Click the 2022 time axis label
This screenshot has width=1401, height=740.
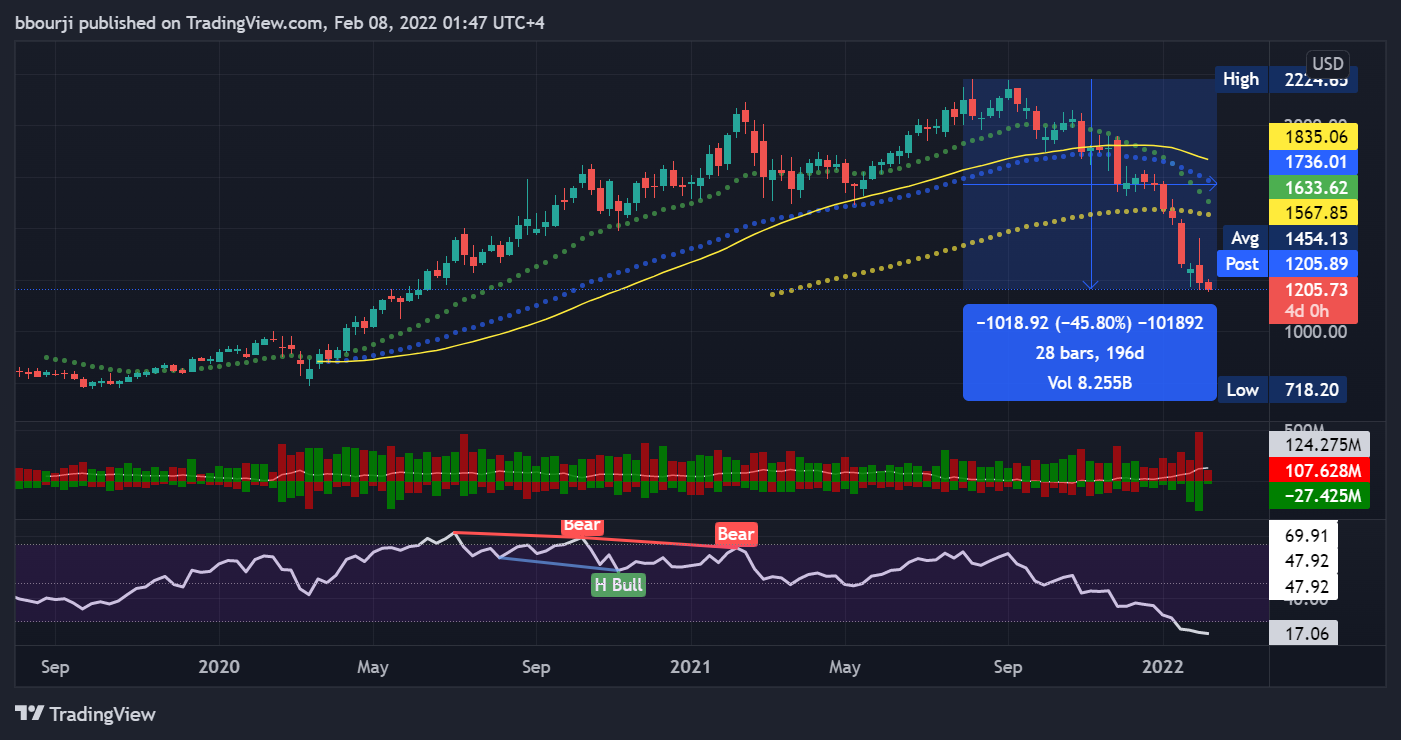(x=1164, y=667)
